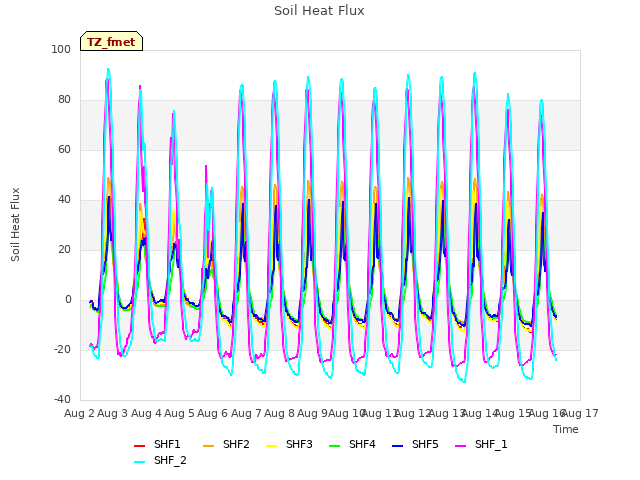Select the SHF3 legend label
Image resolution: width=640 pixels, height=480 pixels.
point(299,444)
